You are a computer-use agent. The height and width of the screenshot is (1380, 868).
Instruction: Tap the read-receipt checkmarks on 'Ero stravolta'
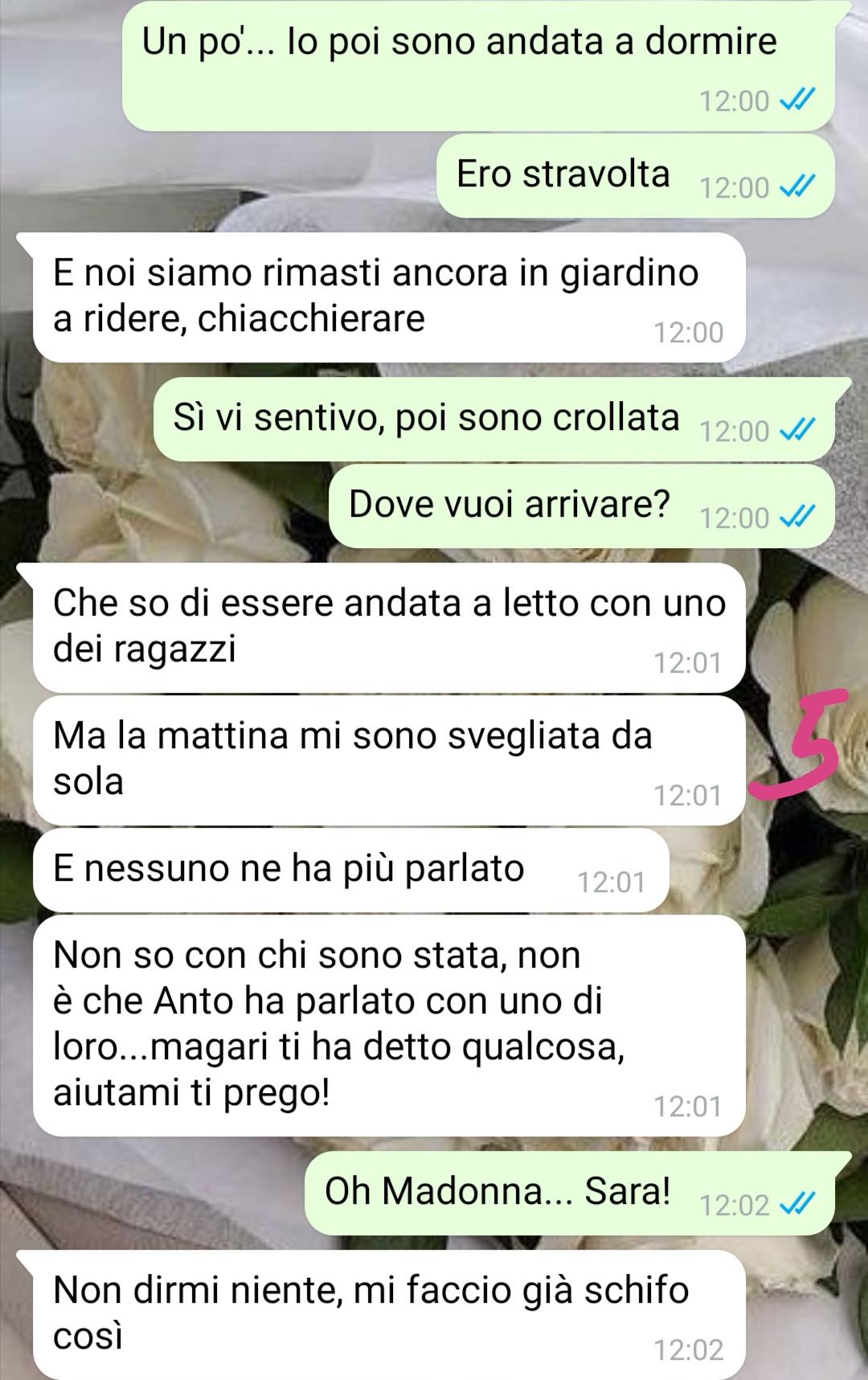coord(797,187)
